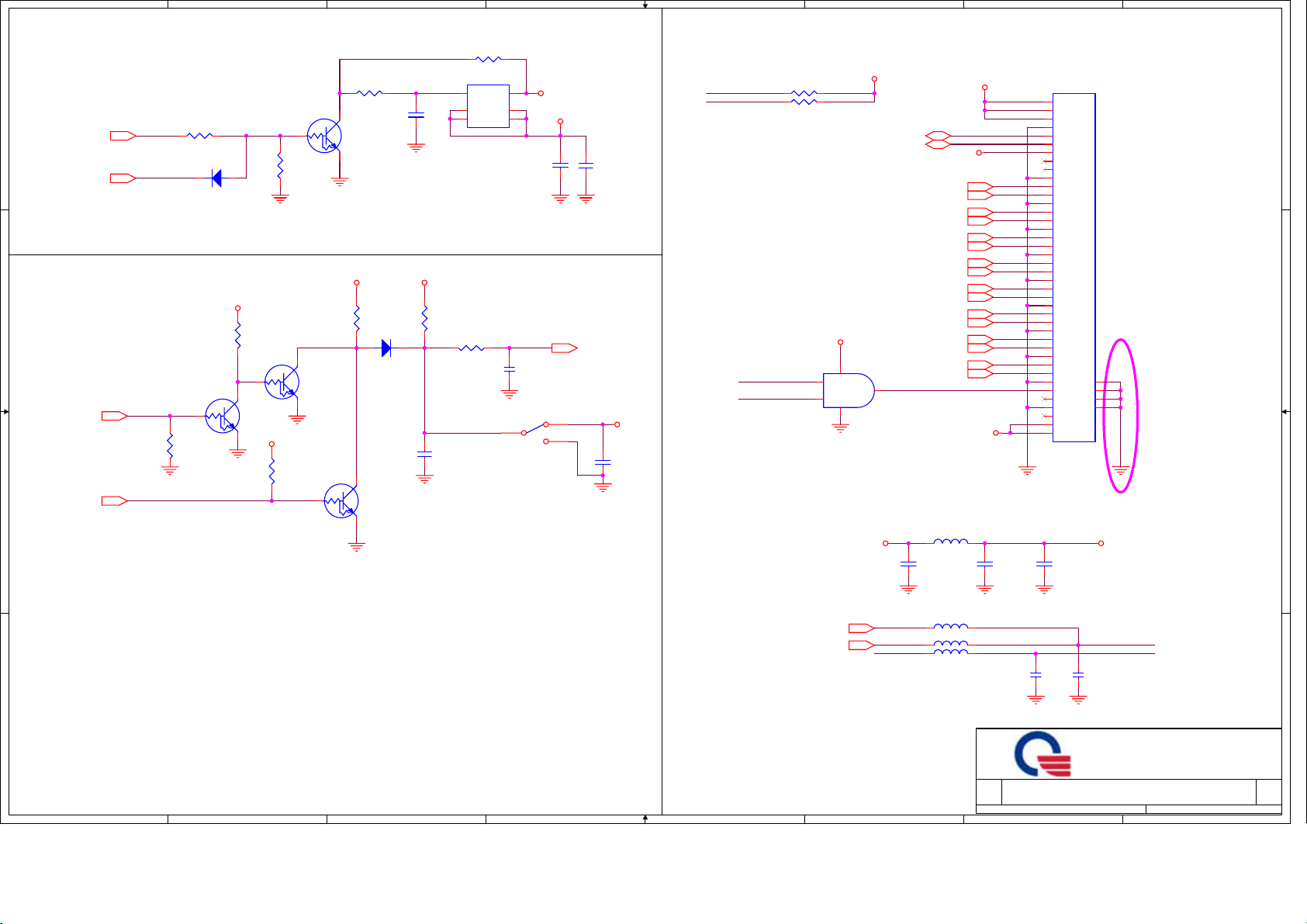Click the ground symbol beneath the AND gate
This screenshot has width=1307, height=924.
click(x=840, y=427)
